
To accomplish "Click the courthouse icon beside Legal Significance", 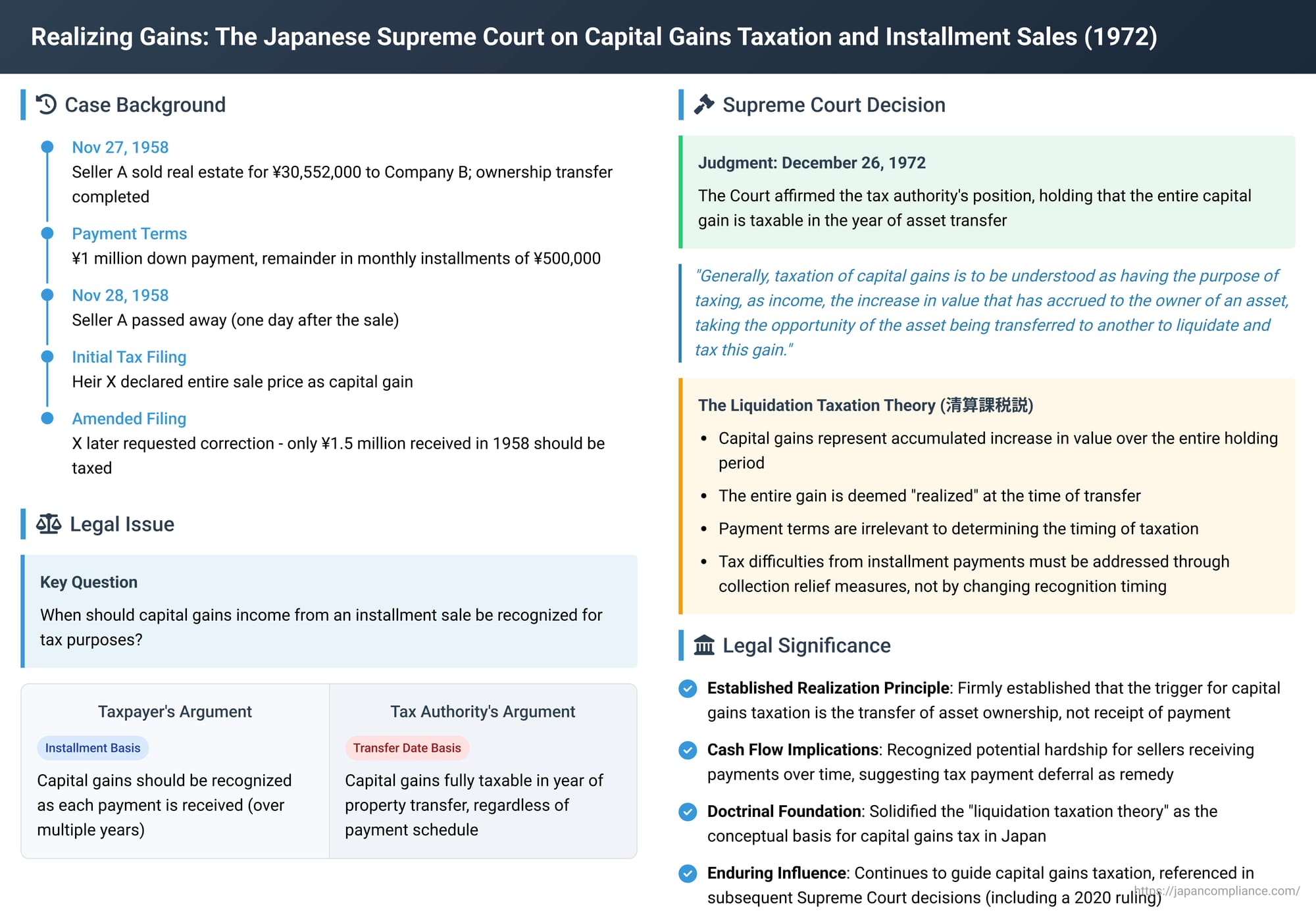I will 704,645.
